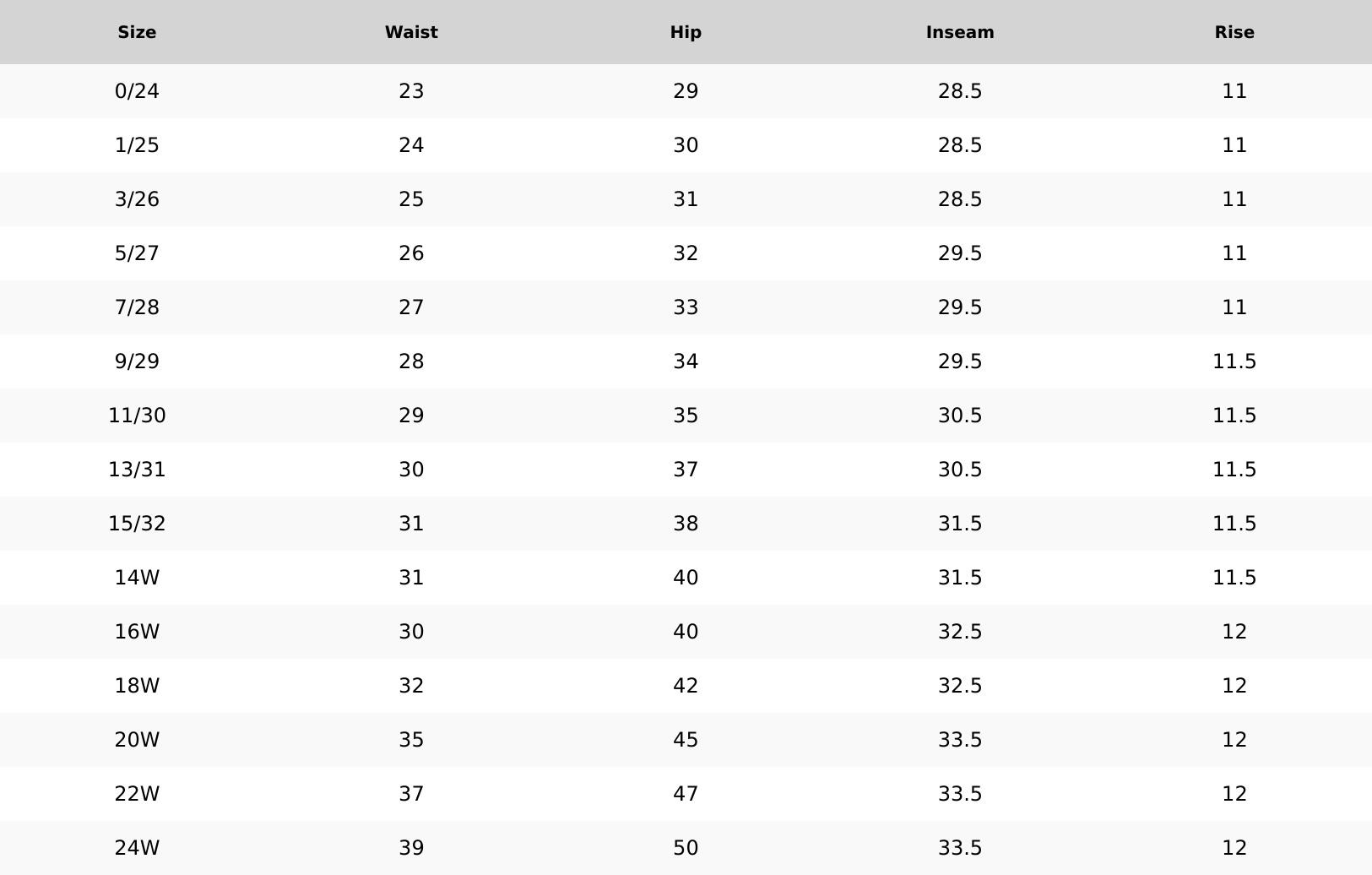
Task: Select the 0/24 size cell
Action: pyautogui.click(x=137, y=91)
